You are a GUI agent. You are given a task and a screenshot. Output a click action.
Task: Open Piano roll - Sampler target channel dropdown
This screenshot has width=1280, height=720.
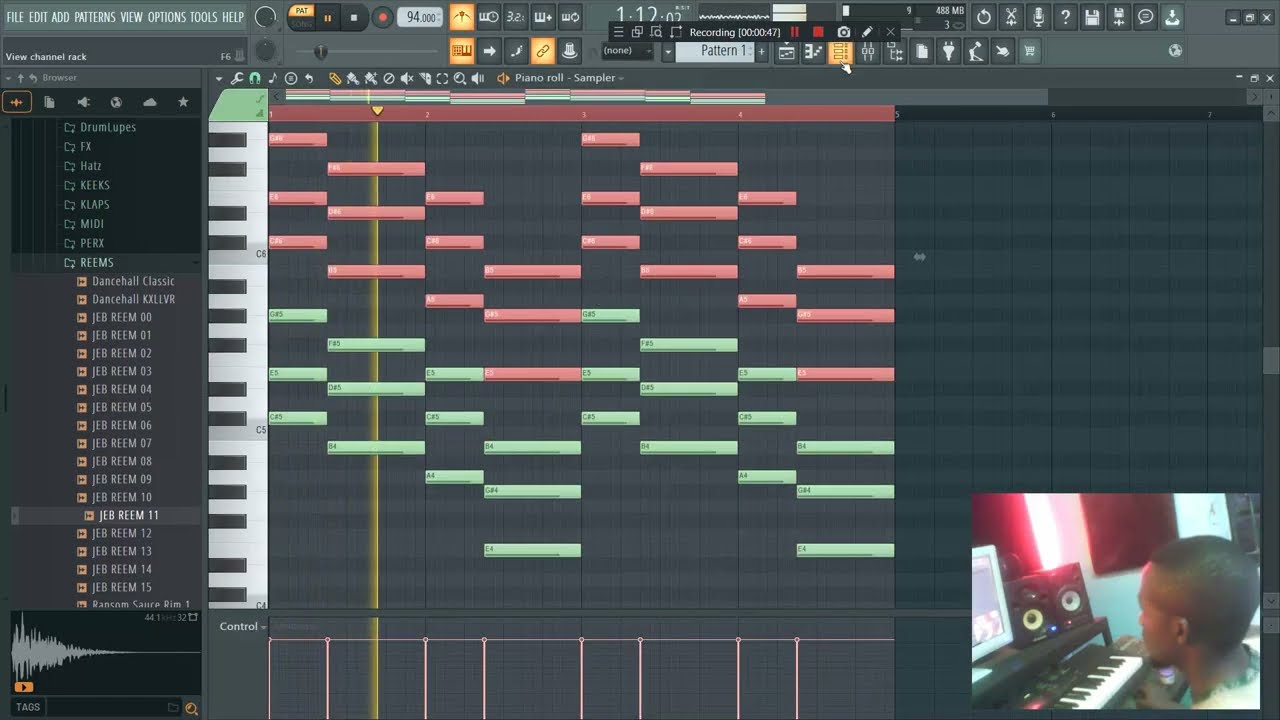(x=569, y=78)
